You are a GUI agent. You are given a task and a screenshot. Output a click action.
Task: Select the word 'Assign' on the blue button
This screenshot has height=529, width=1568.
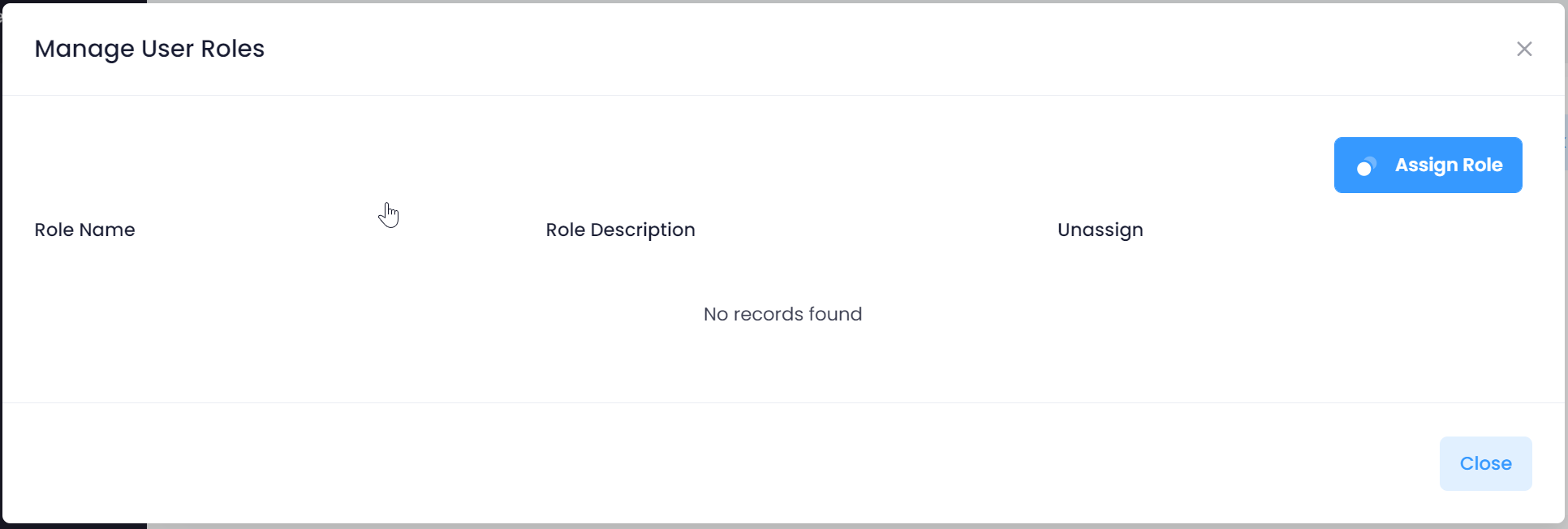(x=1426, y=166)
